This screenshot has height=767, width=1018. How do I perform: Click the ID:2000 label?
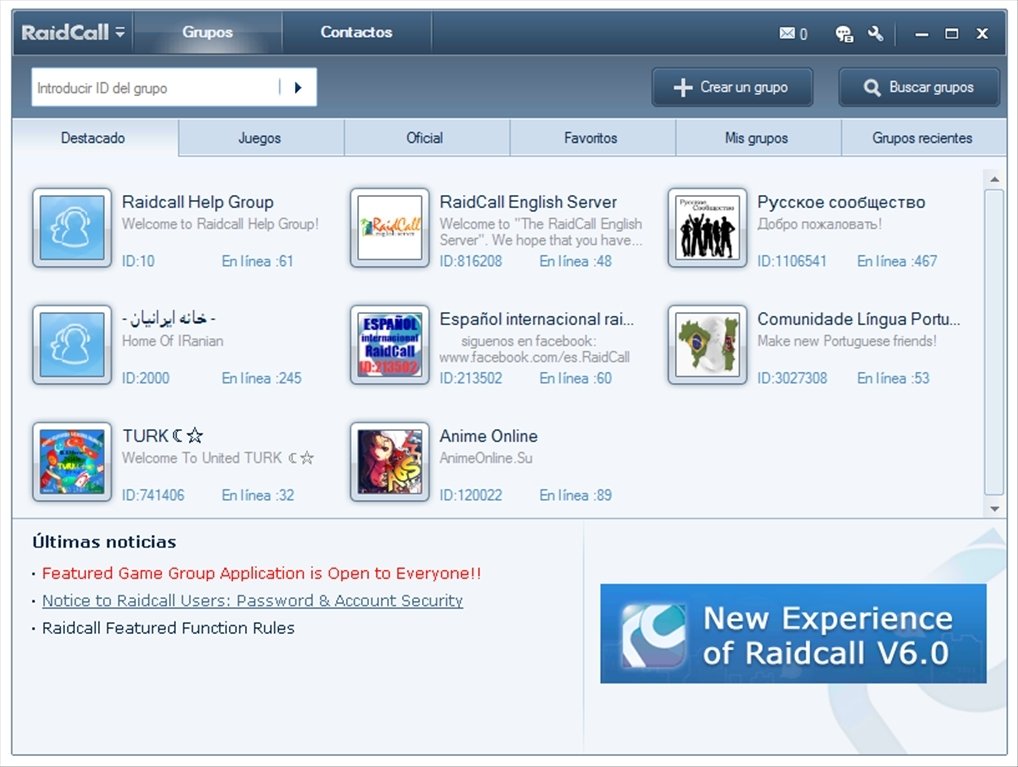(x=145, y=378)
